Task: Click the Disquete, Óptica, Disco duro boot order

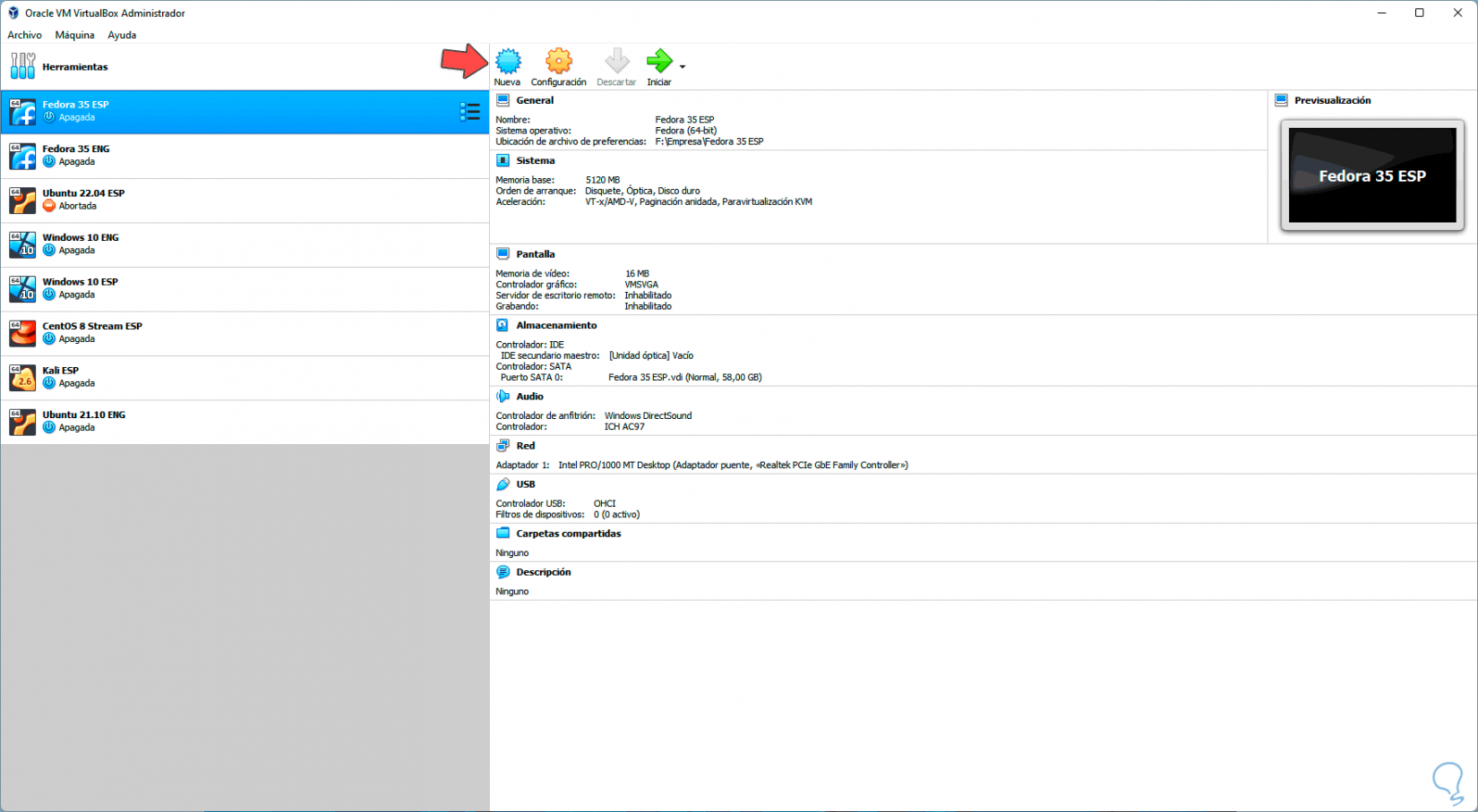Action: pos(643,191)
